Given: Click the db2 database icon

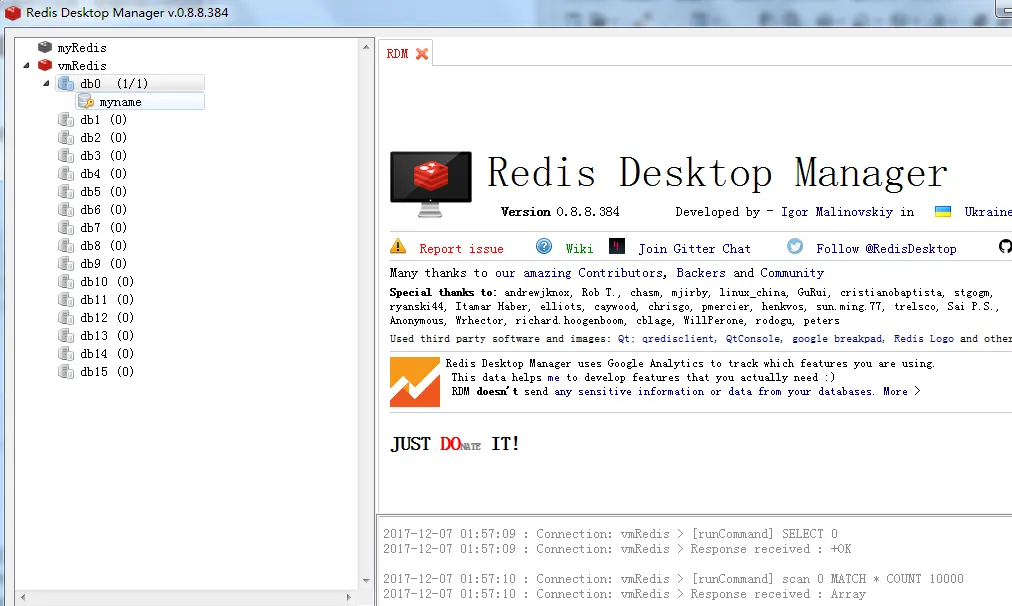Looking at the screenshot, I should click(x=65, y=137).
